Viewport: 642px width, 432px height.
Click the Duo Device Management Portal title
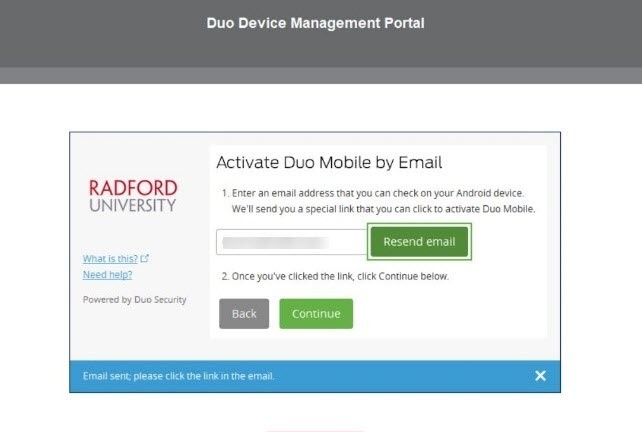[x=315, y=23]
